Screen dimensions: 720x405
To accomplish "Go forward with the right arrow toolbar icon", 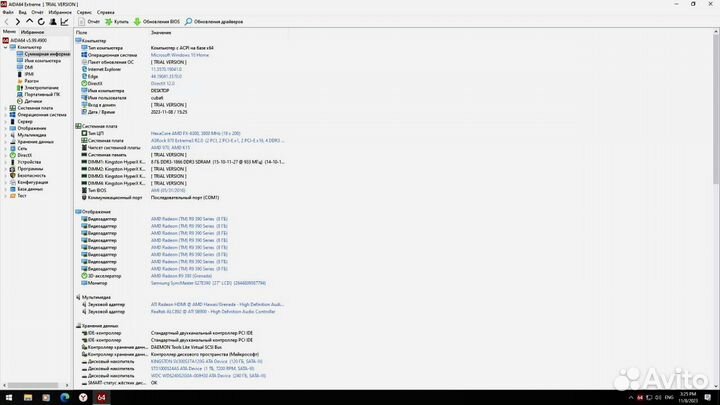I will coord(17,22).
